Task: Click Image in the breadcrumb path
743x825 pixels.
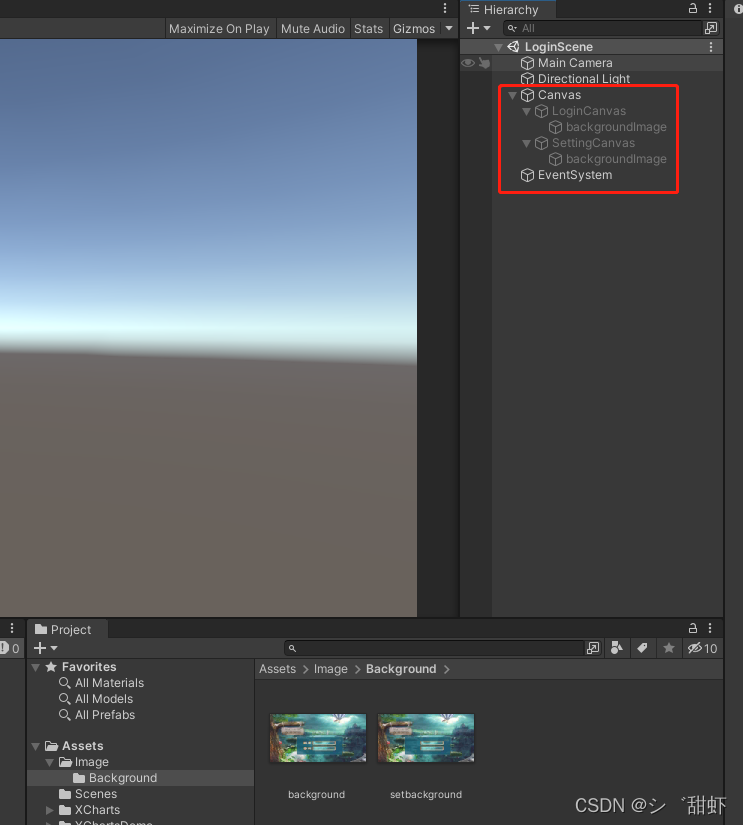Action: click(x=330, y=669)
